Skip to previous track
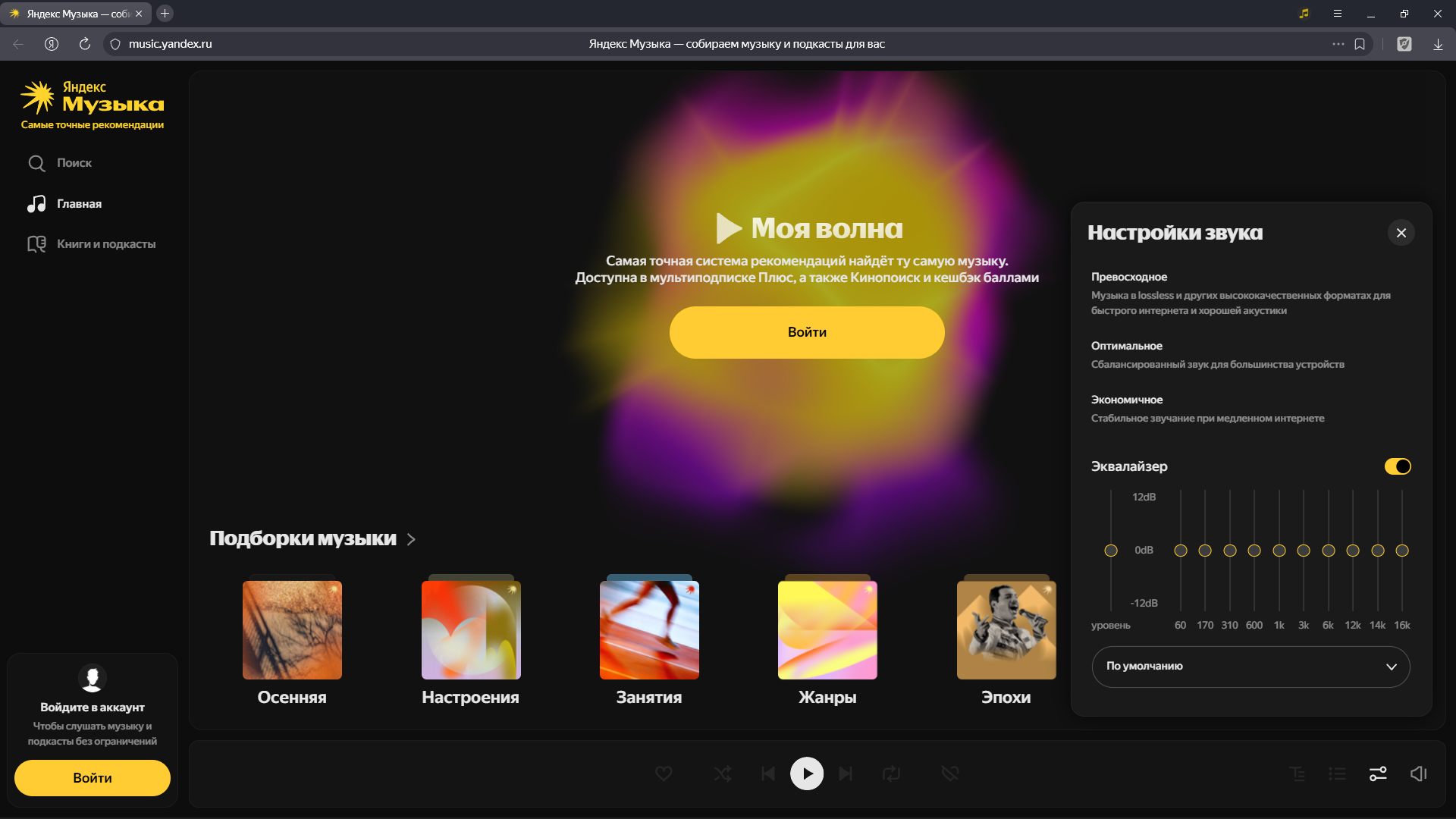Image resolution: width=1456 pixels, height=819 pixels. [x=768, y=773]
